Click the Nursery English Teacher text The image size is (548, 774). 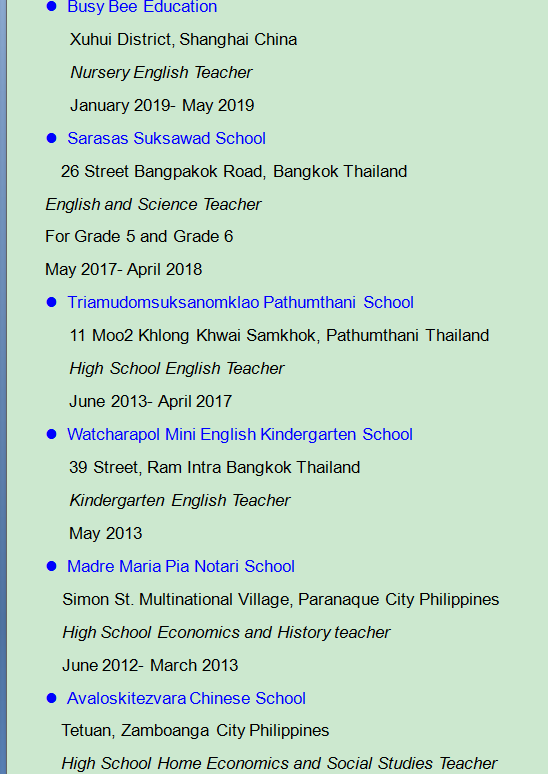161,72
